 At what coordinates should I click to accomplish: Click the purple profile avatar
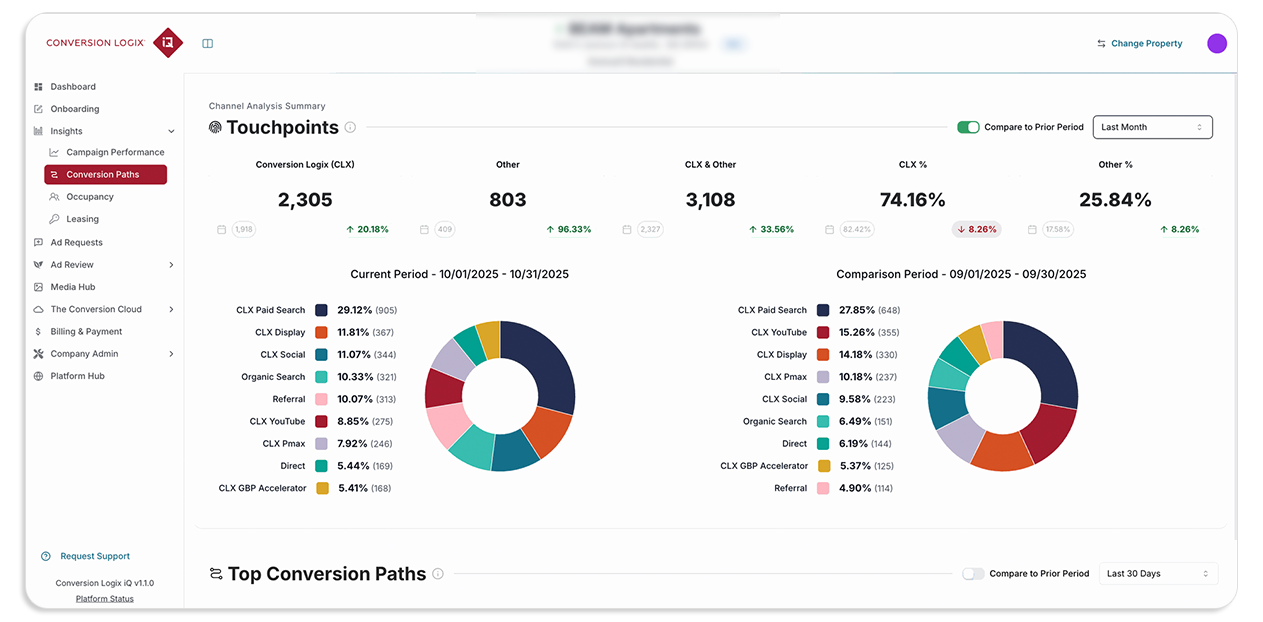1216,43
